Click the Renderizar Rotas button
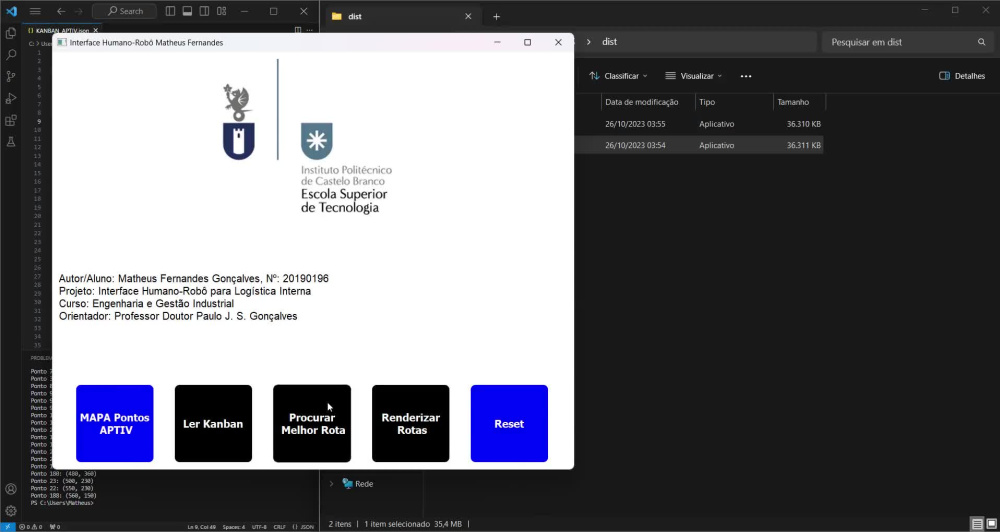 coord(411,424)
